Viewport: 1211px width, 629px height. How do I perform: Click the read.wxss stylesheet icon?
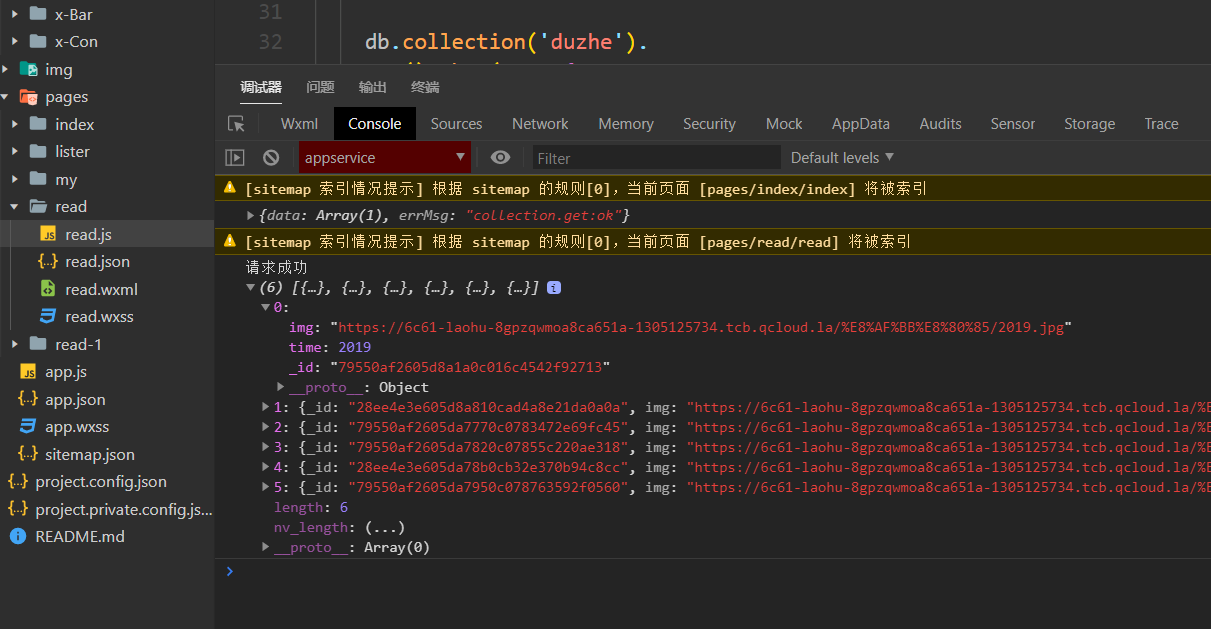coord(47,316)
